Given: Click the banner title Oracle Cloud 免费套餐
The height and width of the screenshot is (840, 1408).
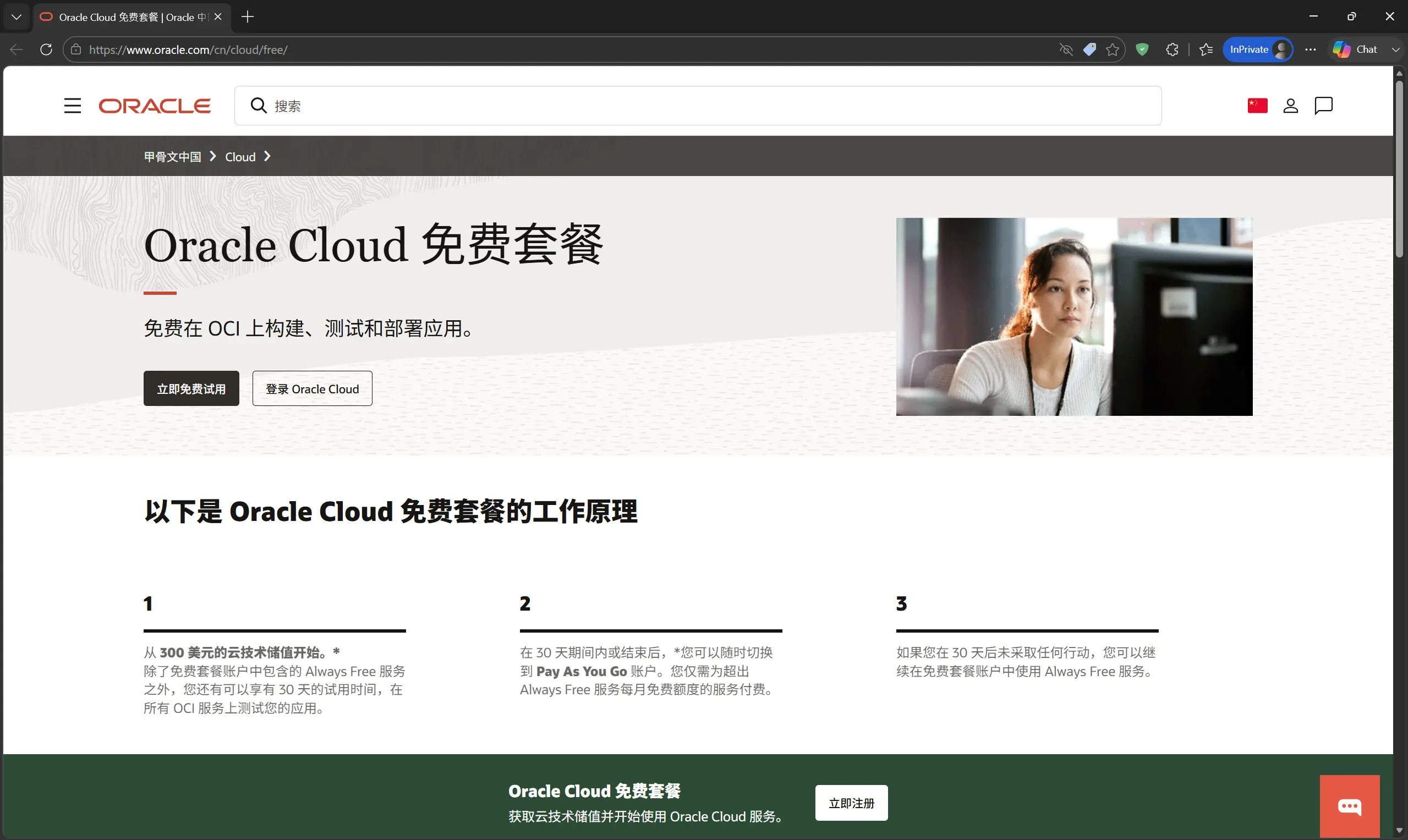Looking at the screenshot, I should click(x=374, y=245).
